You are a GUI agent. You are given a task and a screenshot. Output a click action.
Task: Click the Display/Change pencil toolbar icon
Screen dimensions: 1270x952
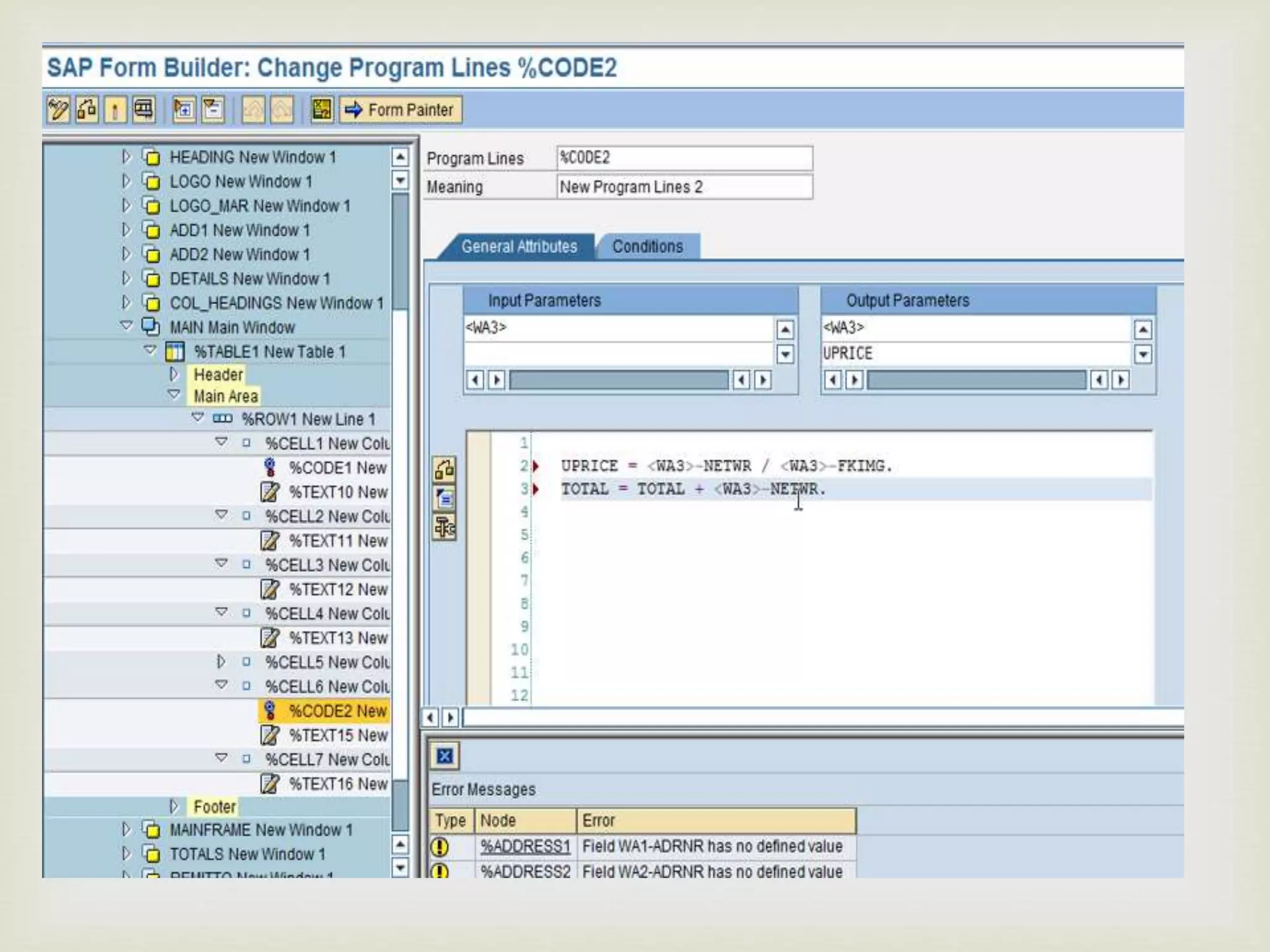point(58,110)
